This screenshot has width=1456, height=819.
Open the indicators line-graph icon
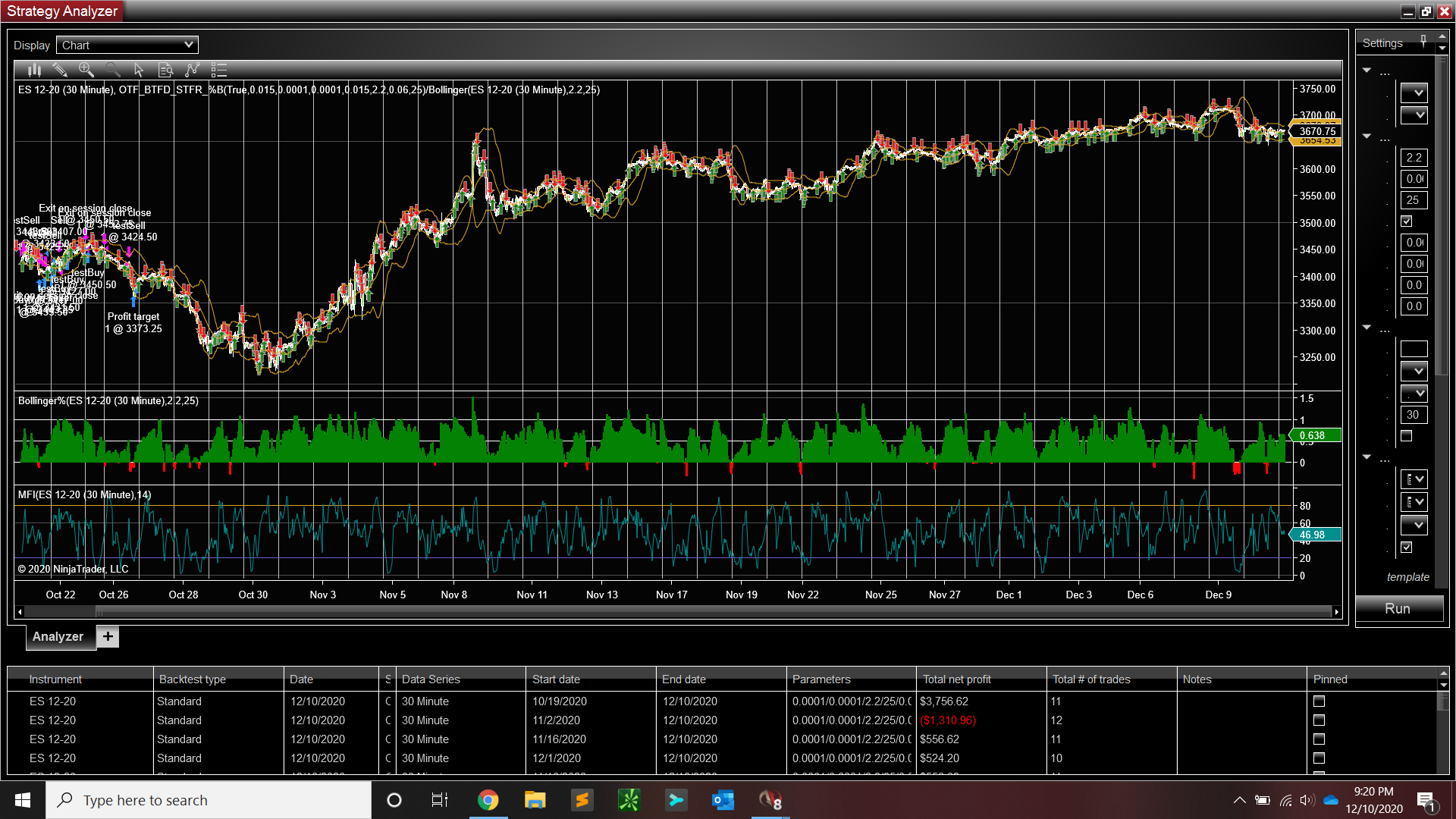pos(192,70)
